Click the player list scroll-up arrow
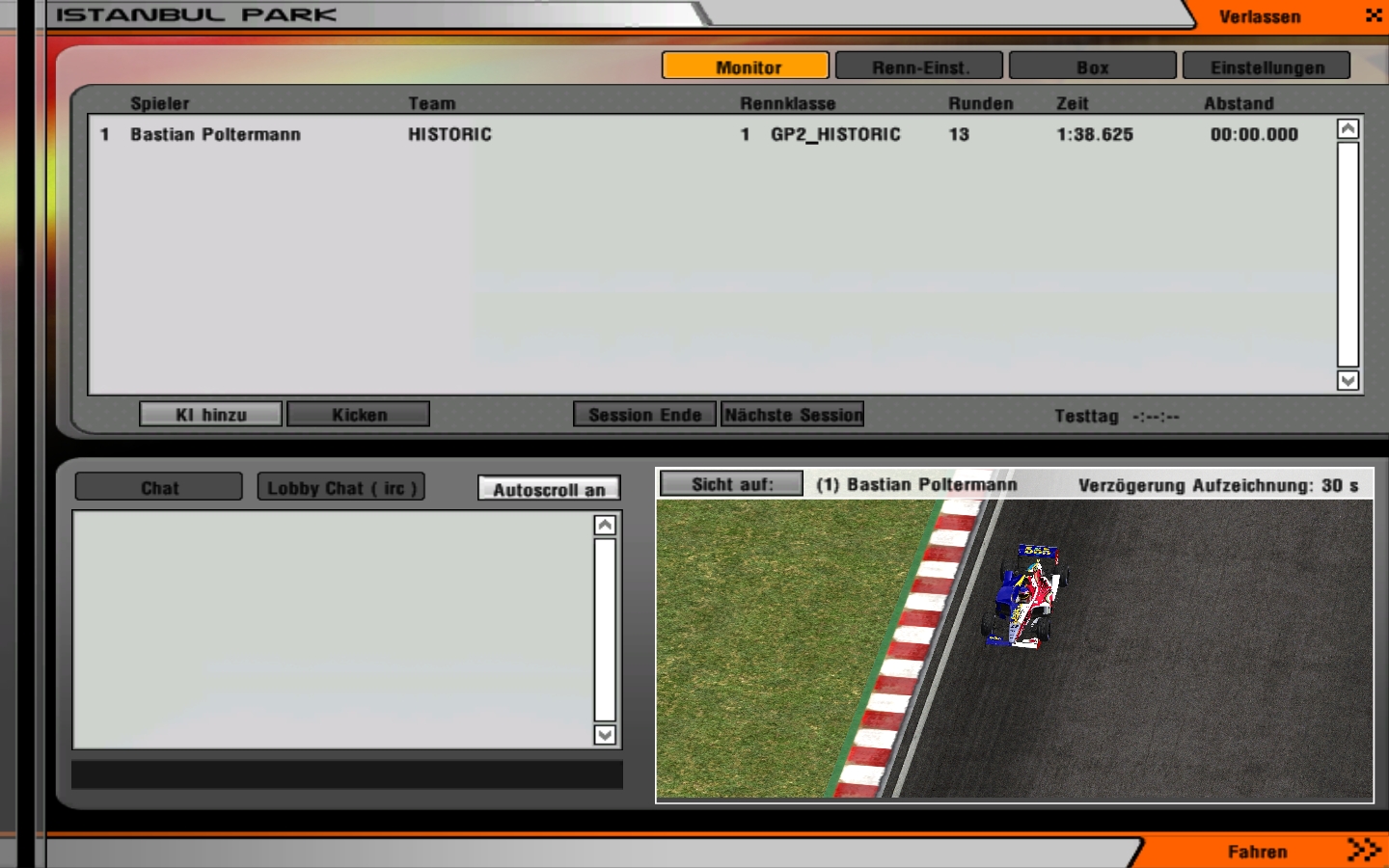 click(1348, 129)
